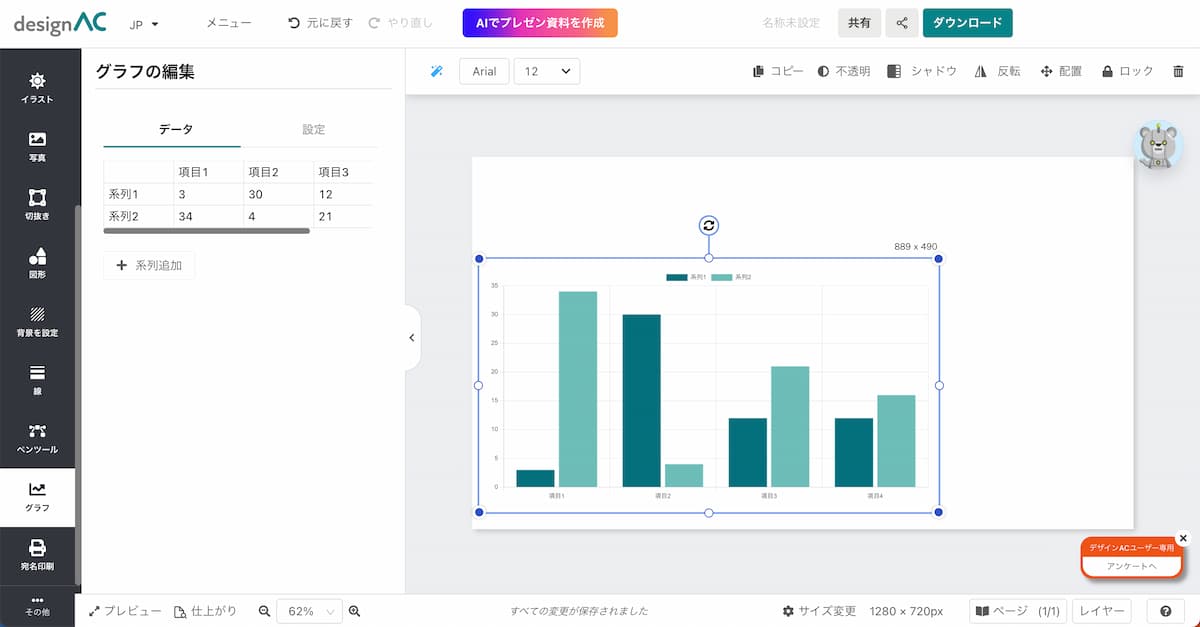Collapse the left editing panel

point(412,338)
